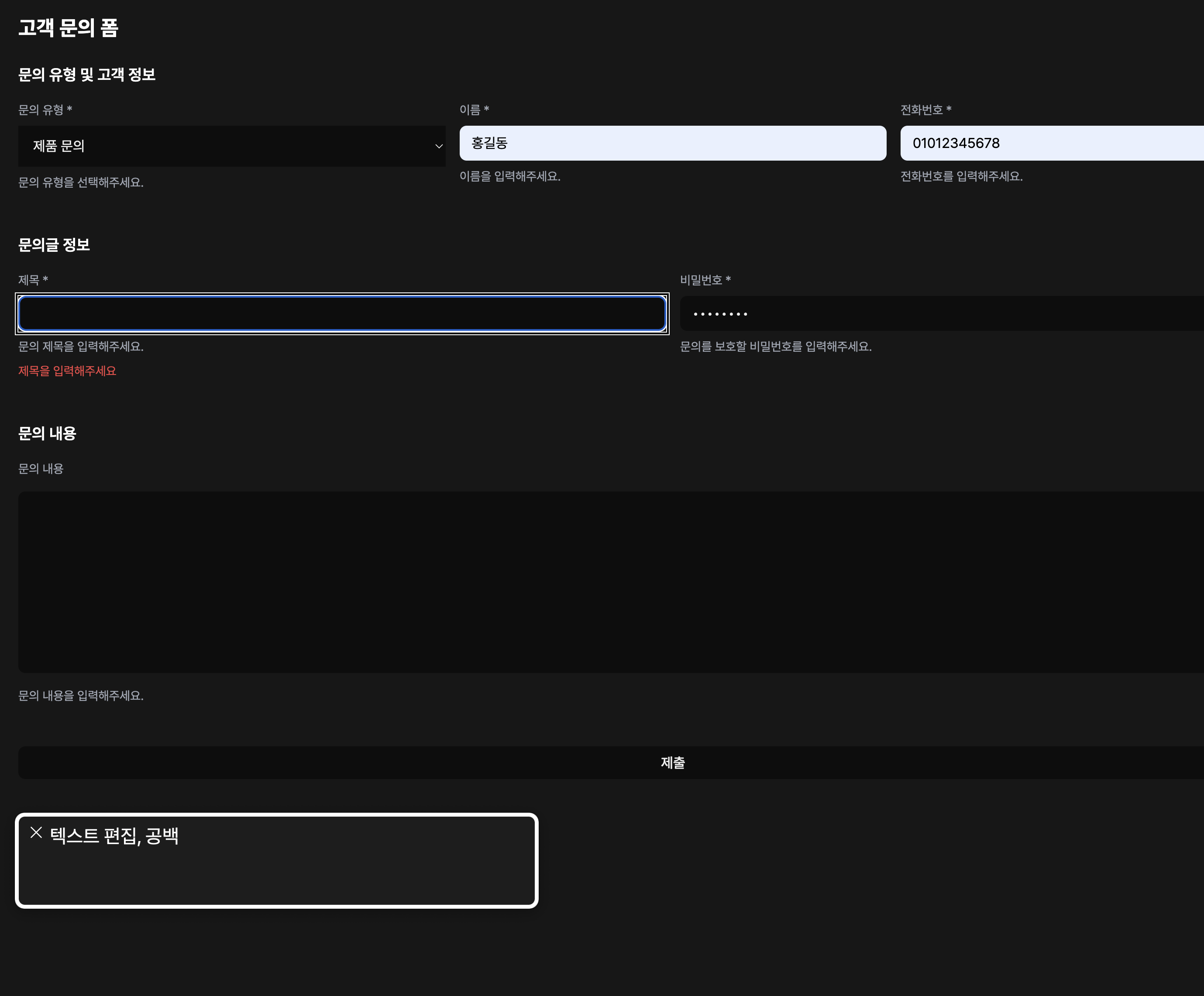
Task: Click the small 문의 내용 label above textarea
Action: tap(41, 469)
